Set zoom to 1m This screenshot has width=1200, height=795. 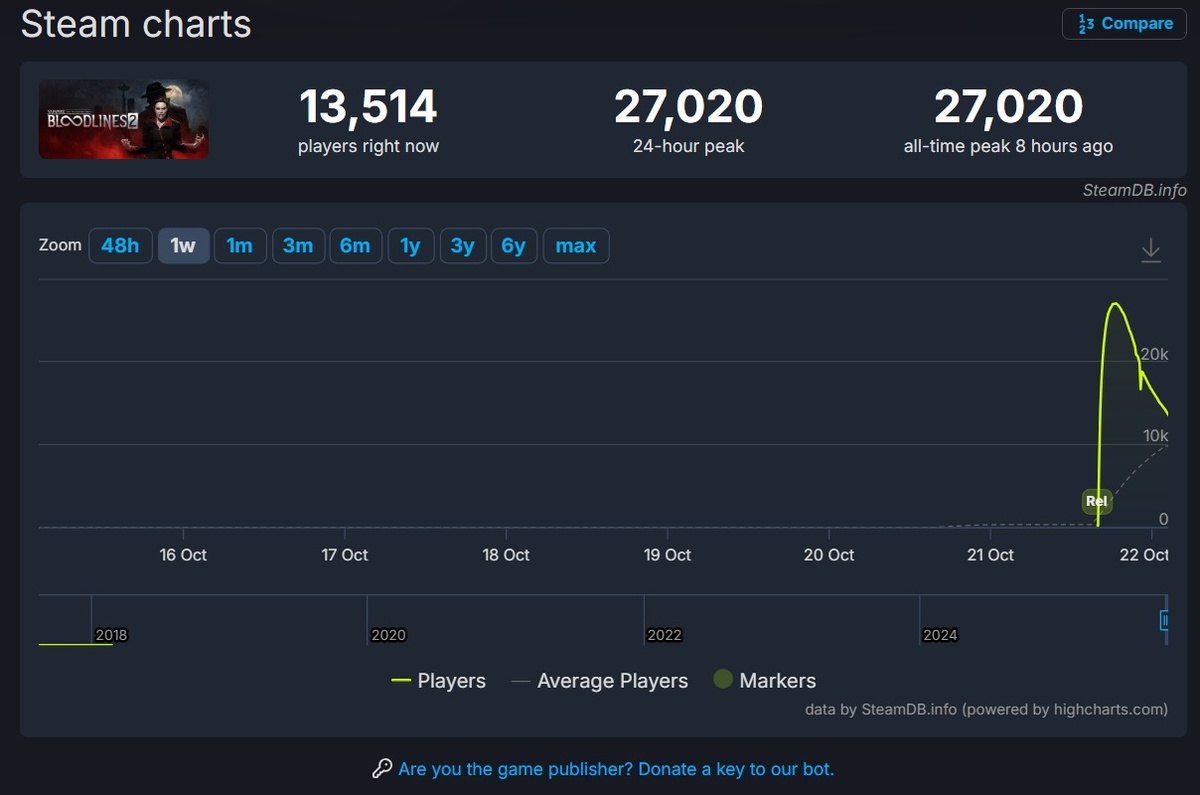pos(240,246)
